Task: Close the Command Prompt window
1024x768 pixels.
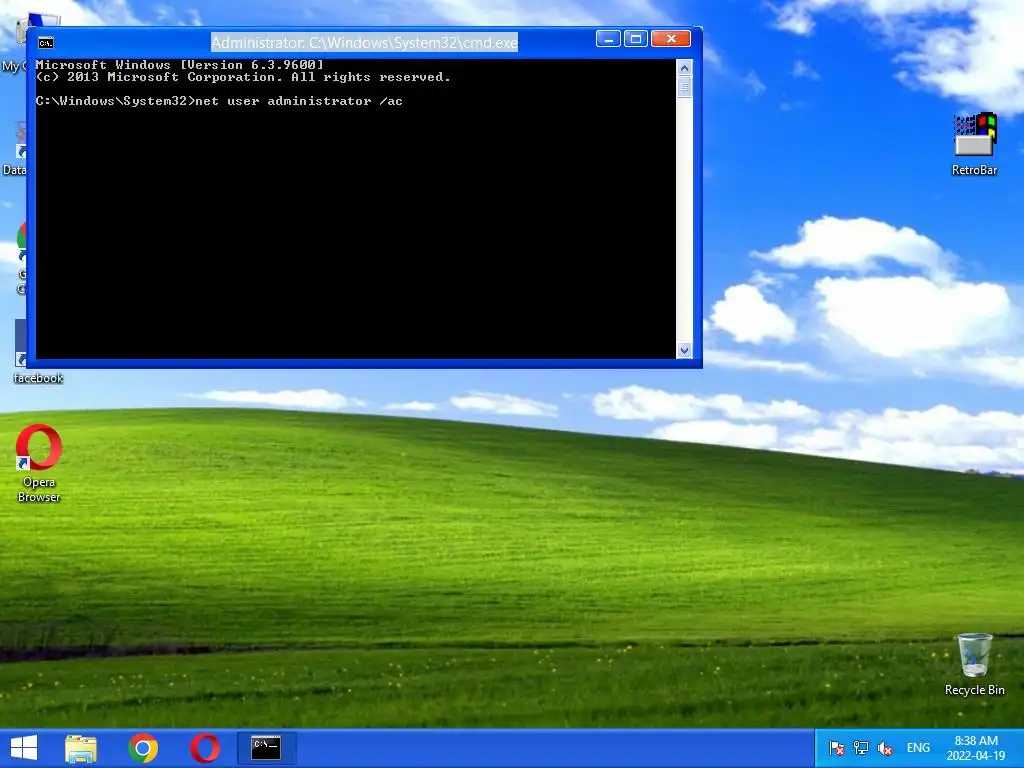Action: tap(671, 39)
